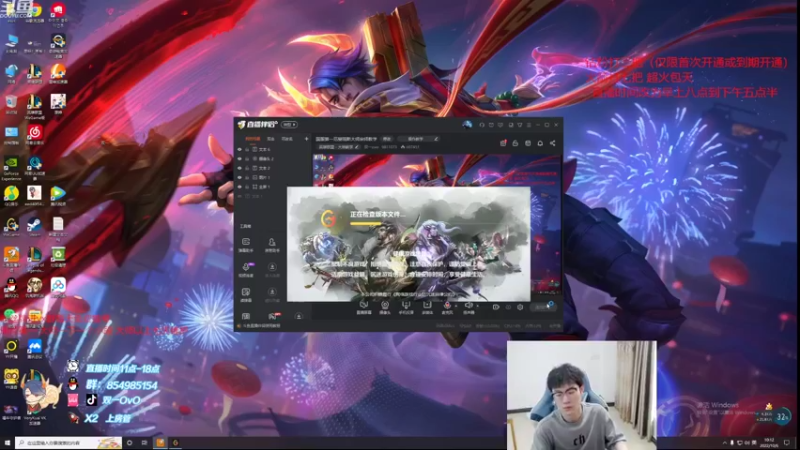Open Task View on the taskbar
Image resolution: width=800 pixels, height=450 pixels.
pos(144,443)
